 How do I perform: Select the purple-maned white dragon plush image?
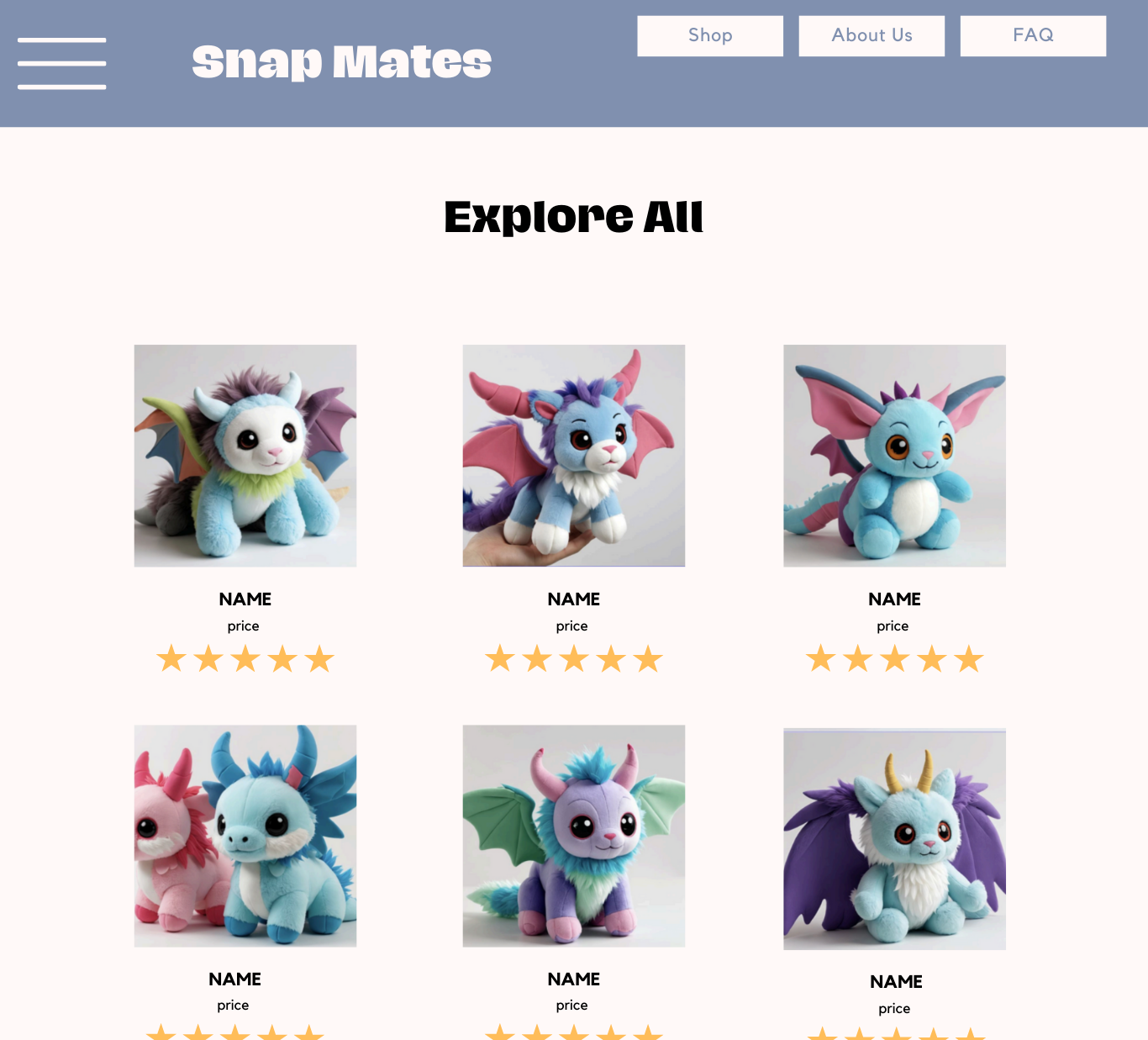(x=245, y=456)
